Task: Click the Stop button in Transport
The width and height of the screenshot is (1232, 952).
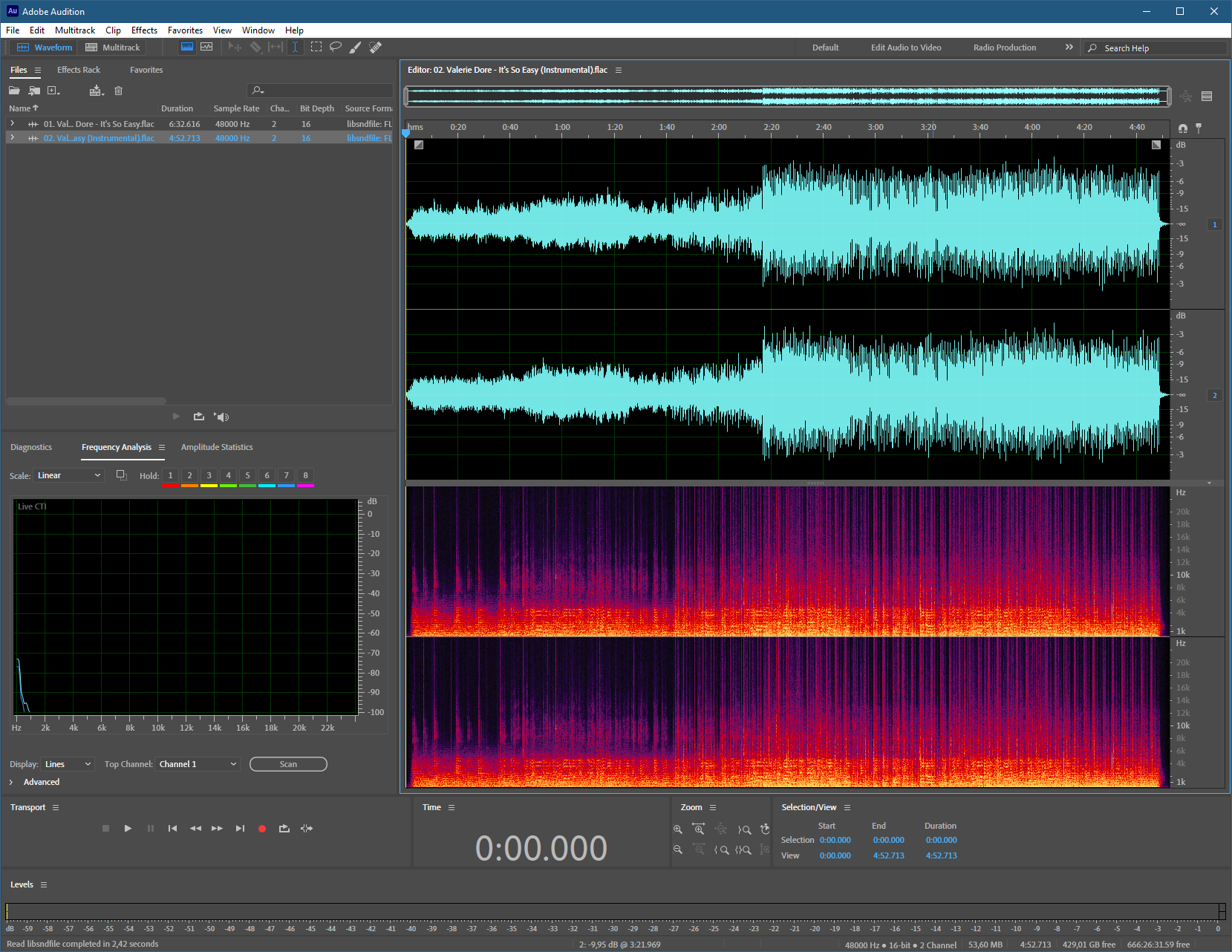Action: (x=105, y=828)
